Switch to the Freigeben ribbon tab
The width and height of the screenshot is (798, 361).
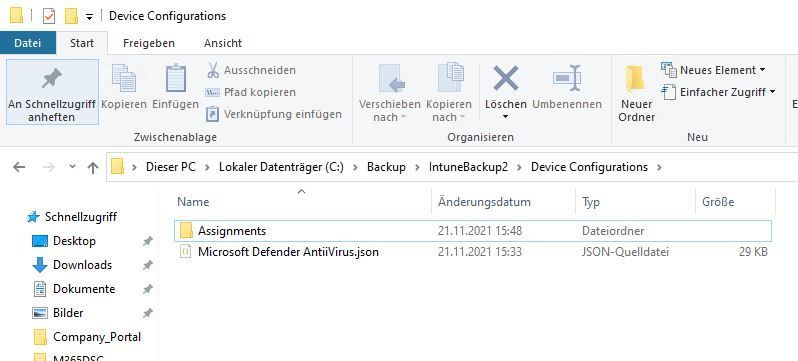click(x=149, y=43)
